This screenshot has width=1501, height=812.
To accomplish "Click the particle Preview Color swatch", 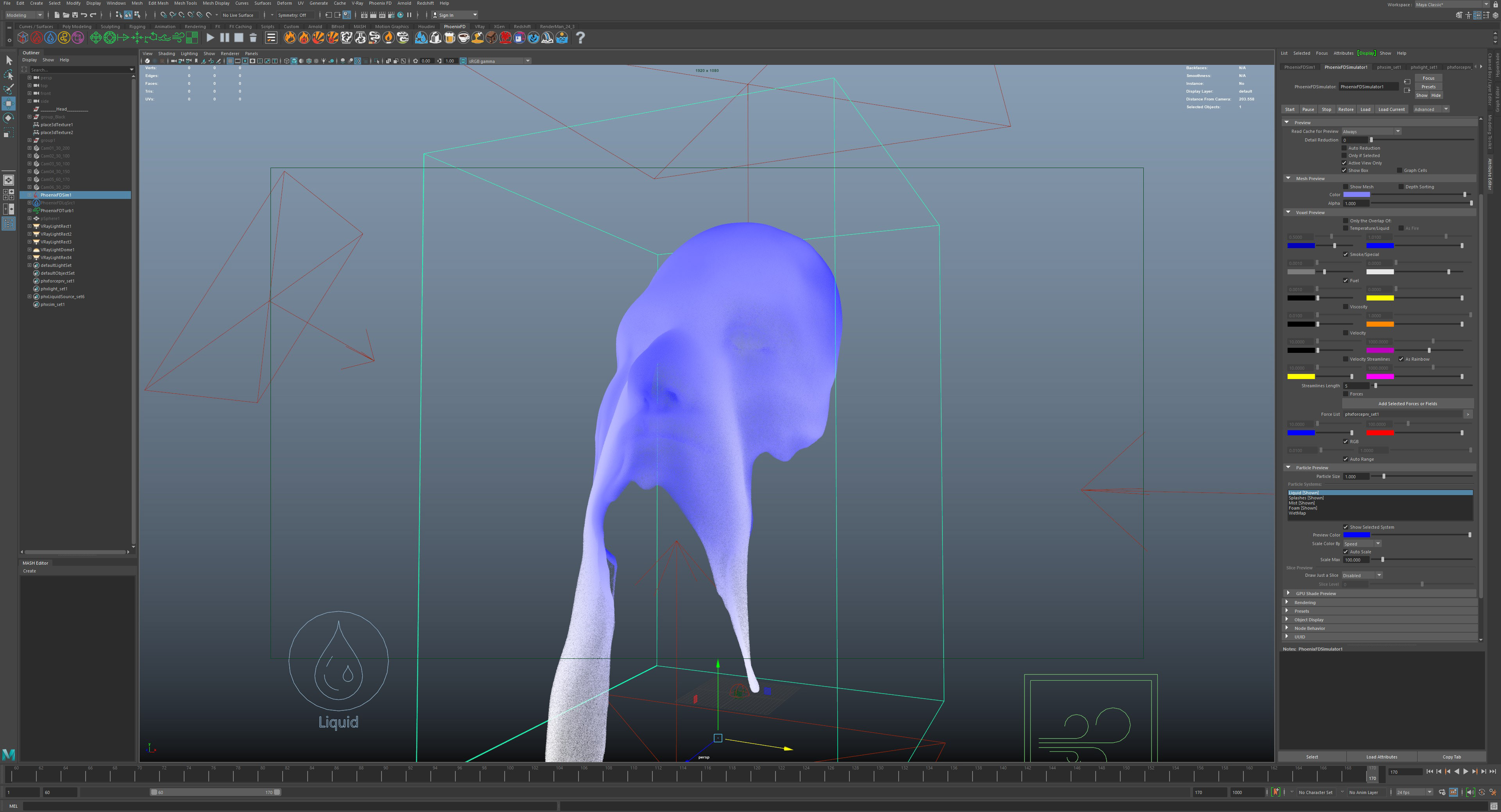I will 1356,535.
